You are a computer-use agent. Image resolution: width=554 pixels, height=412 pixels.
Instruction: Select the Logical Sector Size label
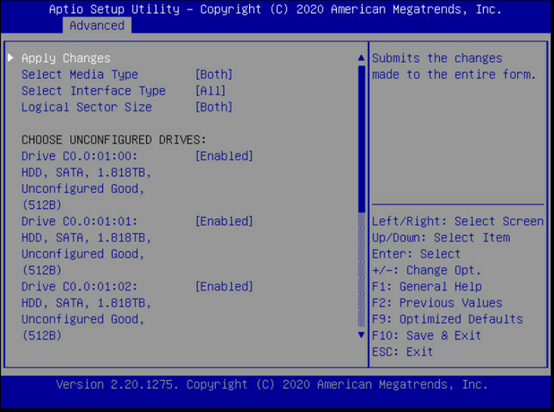(x=87, y=107)
